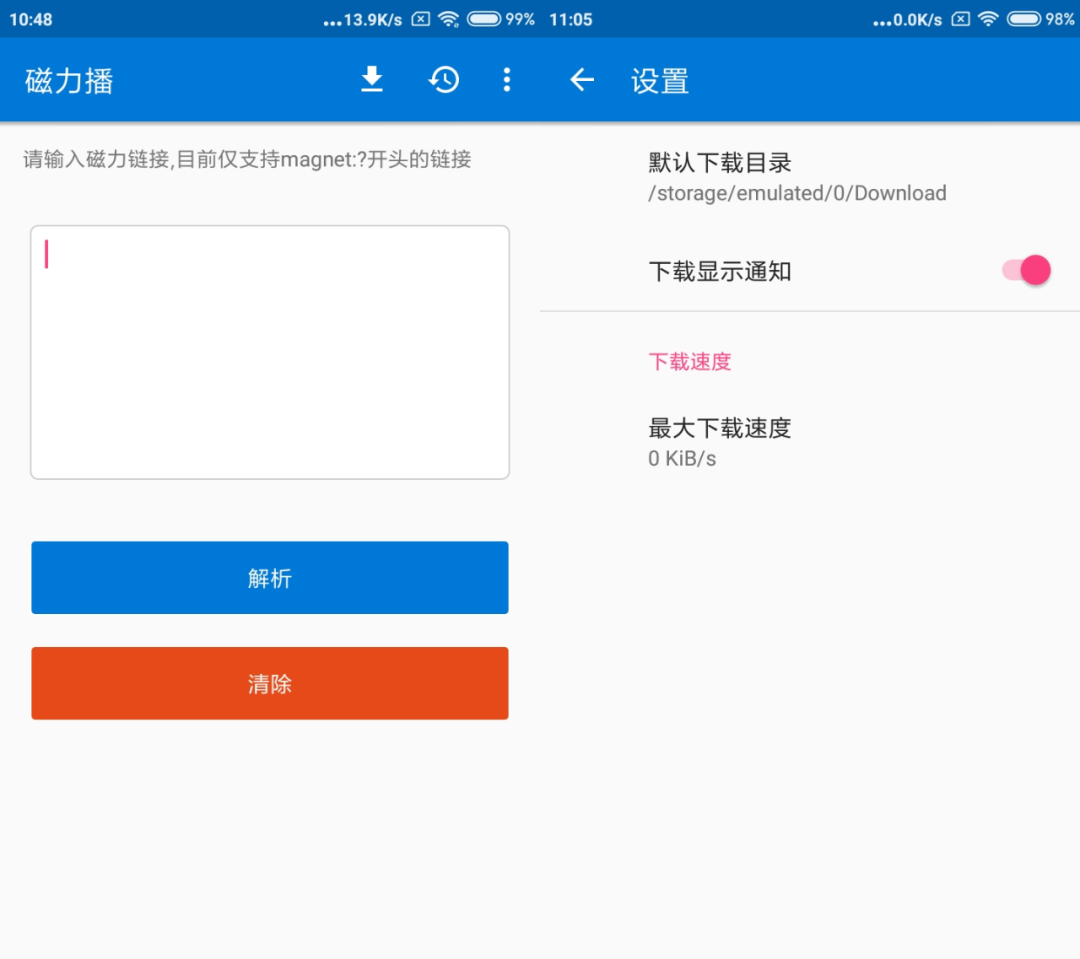1080x959 pixels.
Task: Open the three-dot overflow menu
Action: point(507,79)
